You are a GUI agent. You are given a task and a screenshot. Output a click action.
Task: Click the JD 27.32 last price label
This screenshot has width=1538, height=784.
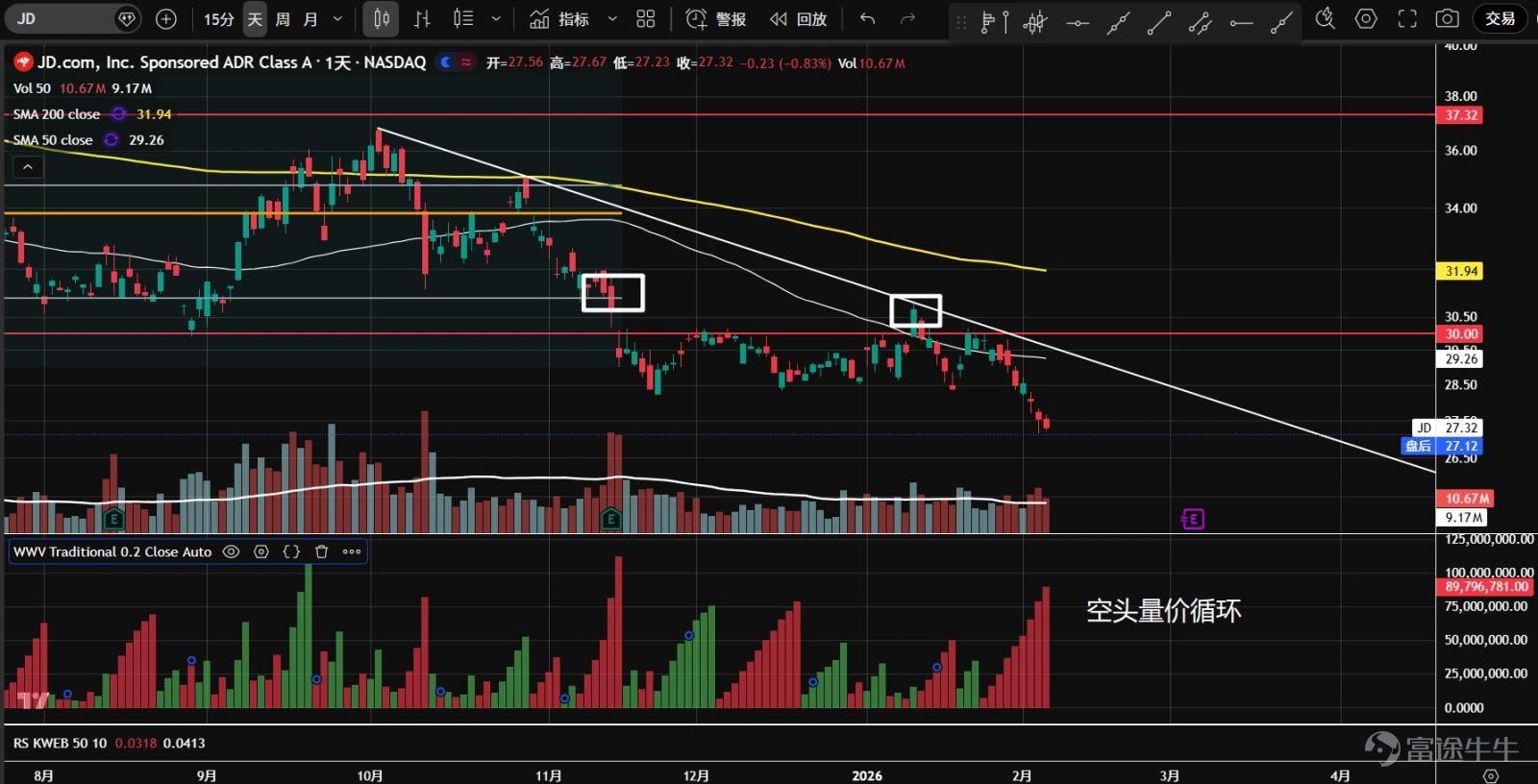coord(1447,428)
